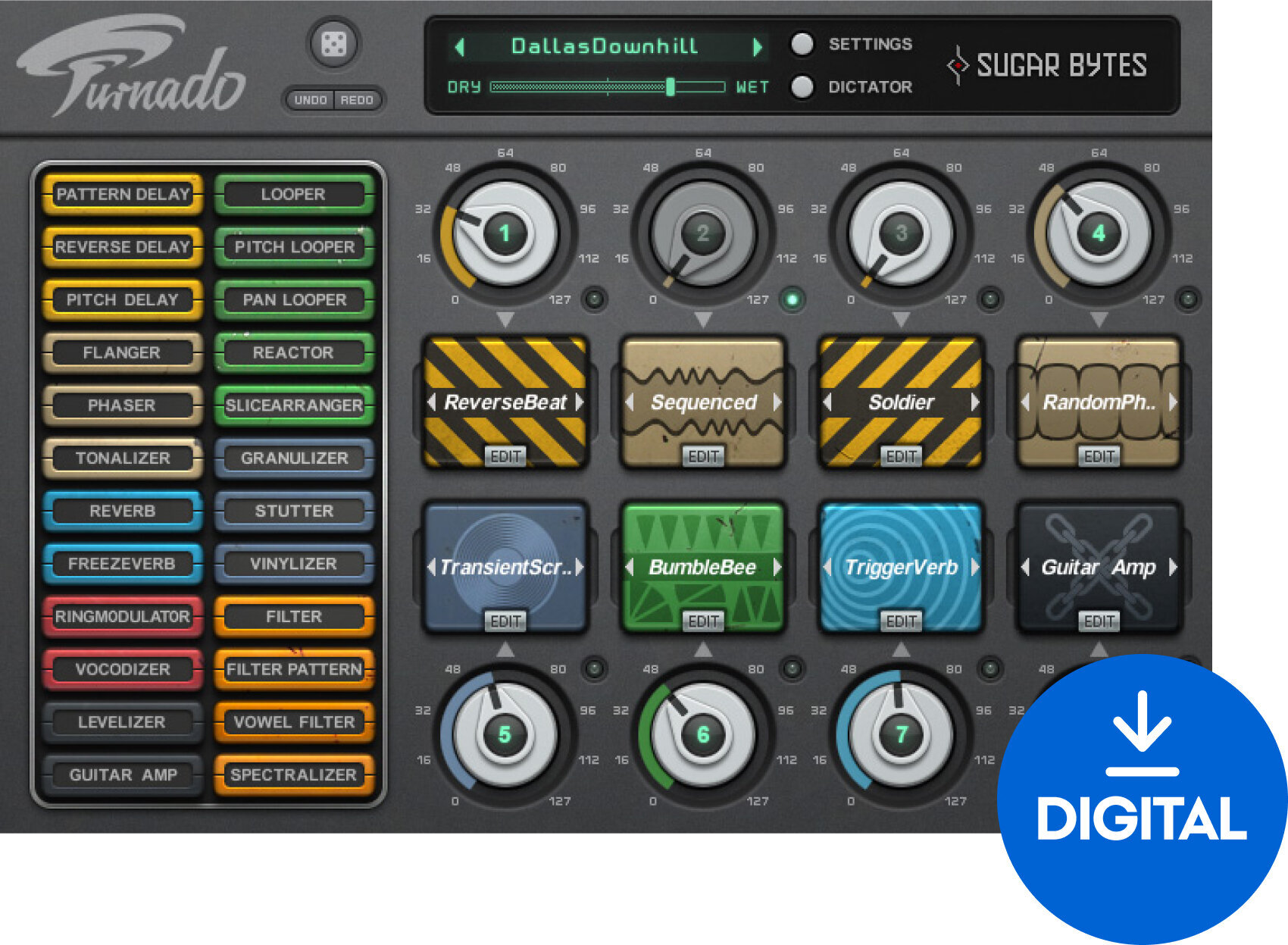Select the ReverseBeat striped effect tile
The height and width of the screenshot is (945, 1288).
[x=506, y=403]
